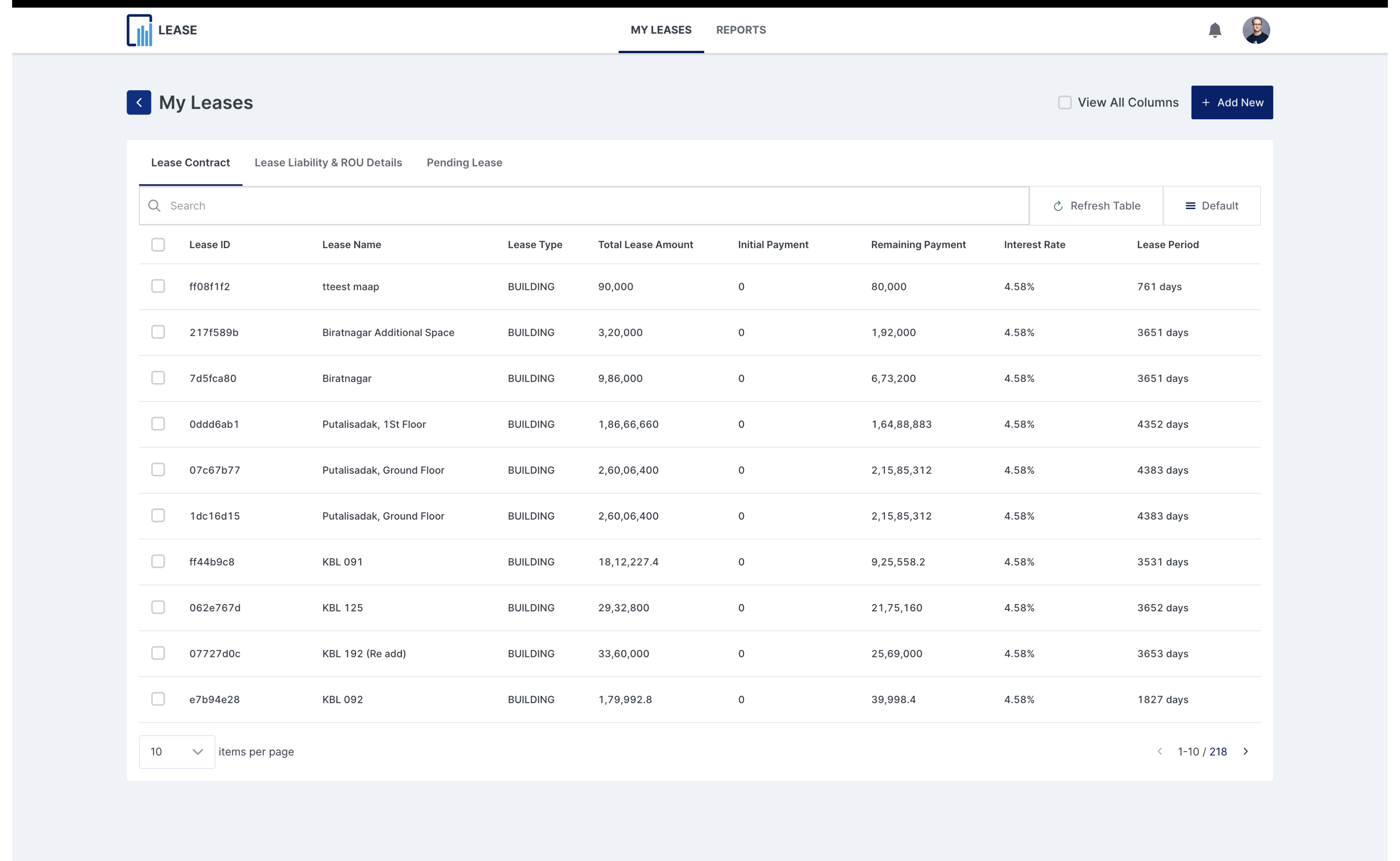Viewport: 1400px width, 861px height.
Task: Click the search magnifier icon
Action: click(x=154, y=205)
